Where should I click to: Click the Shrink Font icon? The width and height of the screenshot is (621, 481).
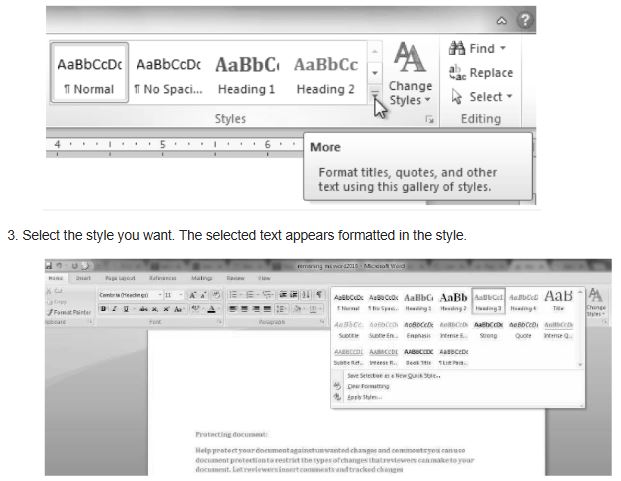(x=203, y=295)
